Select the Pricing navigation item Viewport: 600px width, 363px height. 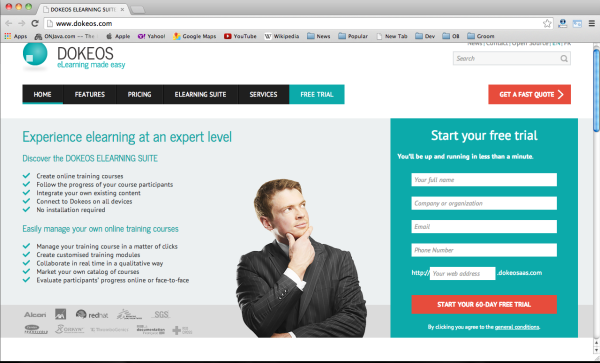[x=139, y=94]
